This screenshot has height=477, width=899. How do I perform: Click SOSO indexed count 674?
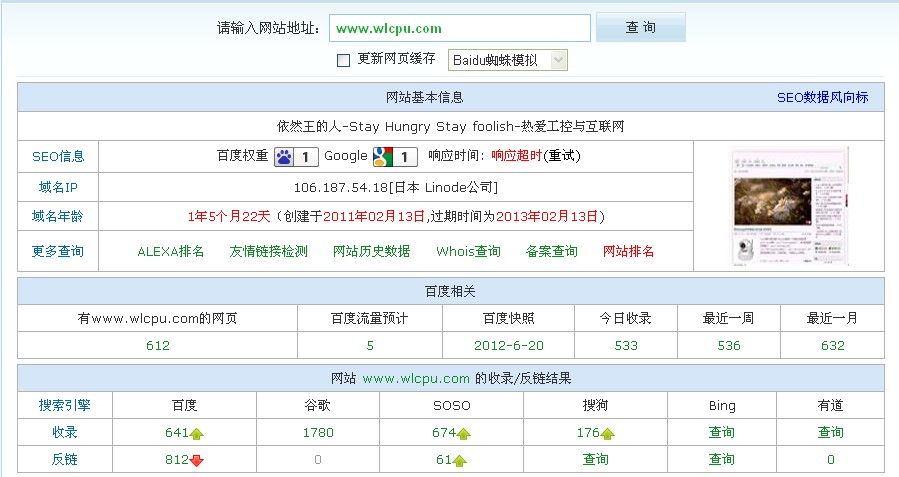tap(444, 433)
